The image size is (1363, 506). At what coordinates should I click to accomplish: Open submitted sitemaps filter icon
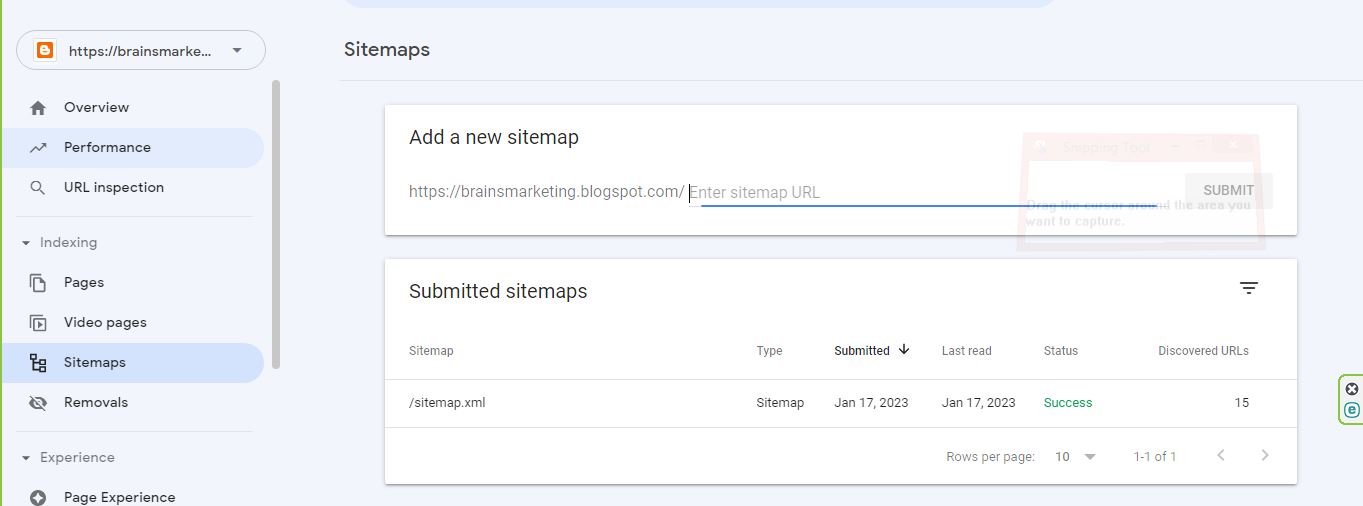coord(1248,288)
